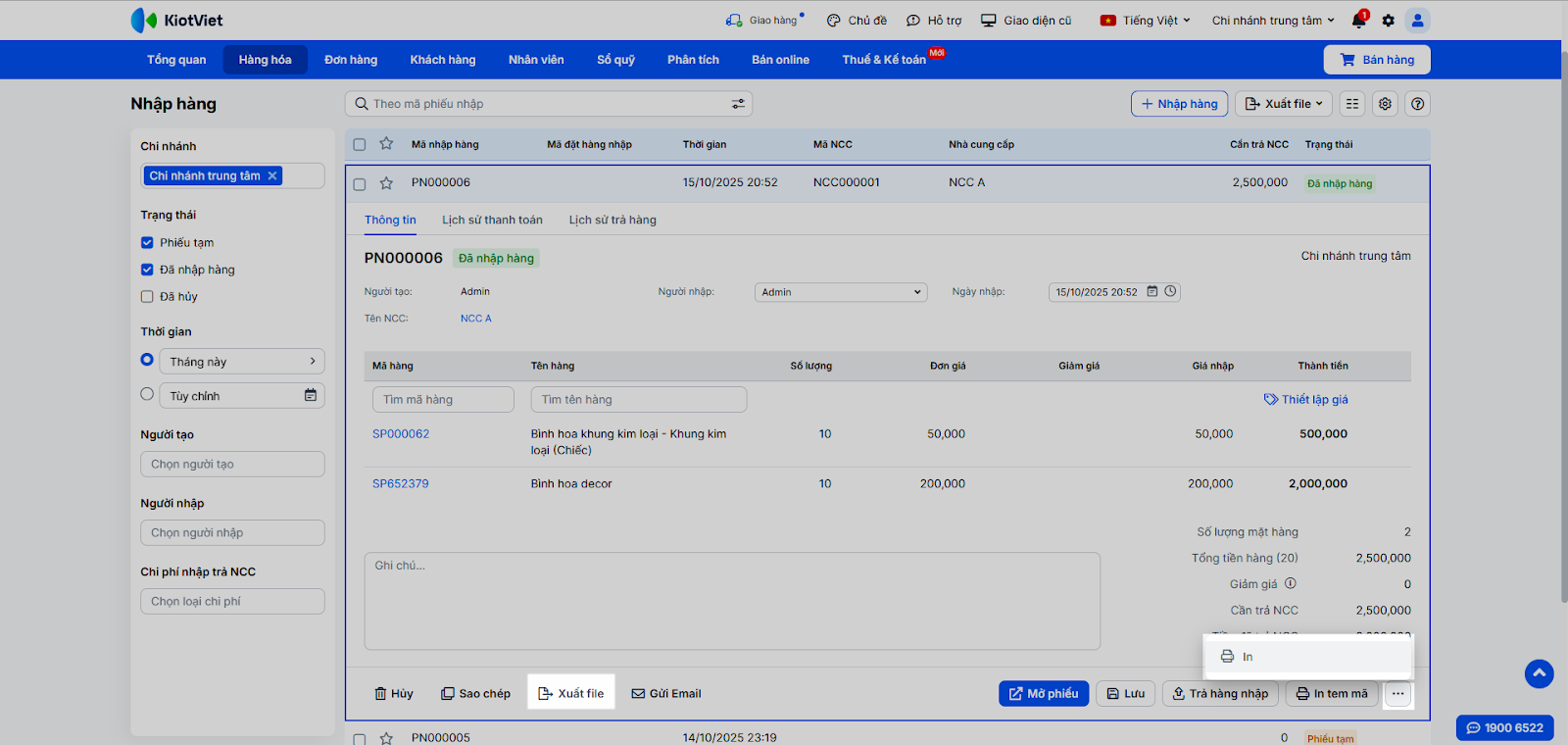The height and width of the screenshot is (745, 1568).
Task: Open supplier link NCC A
Action: [476, 319]
